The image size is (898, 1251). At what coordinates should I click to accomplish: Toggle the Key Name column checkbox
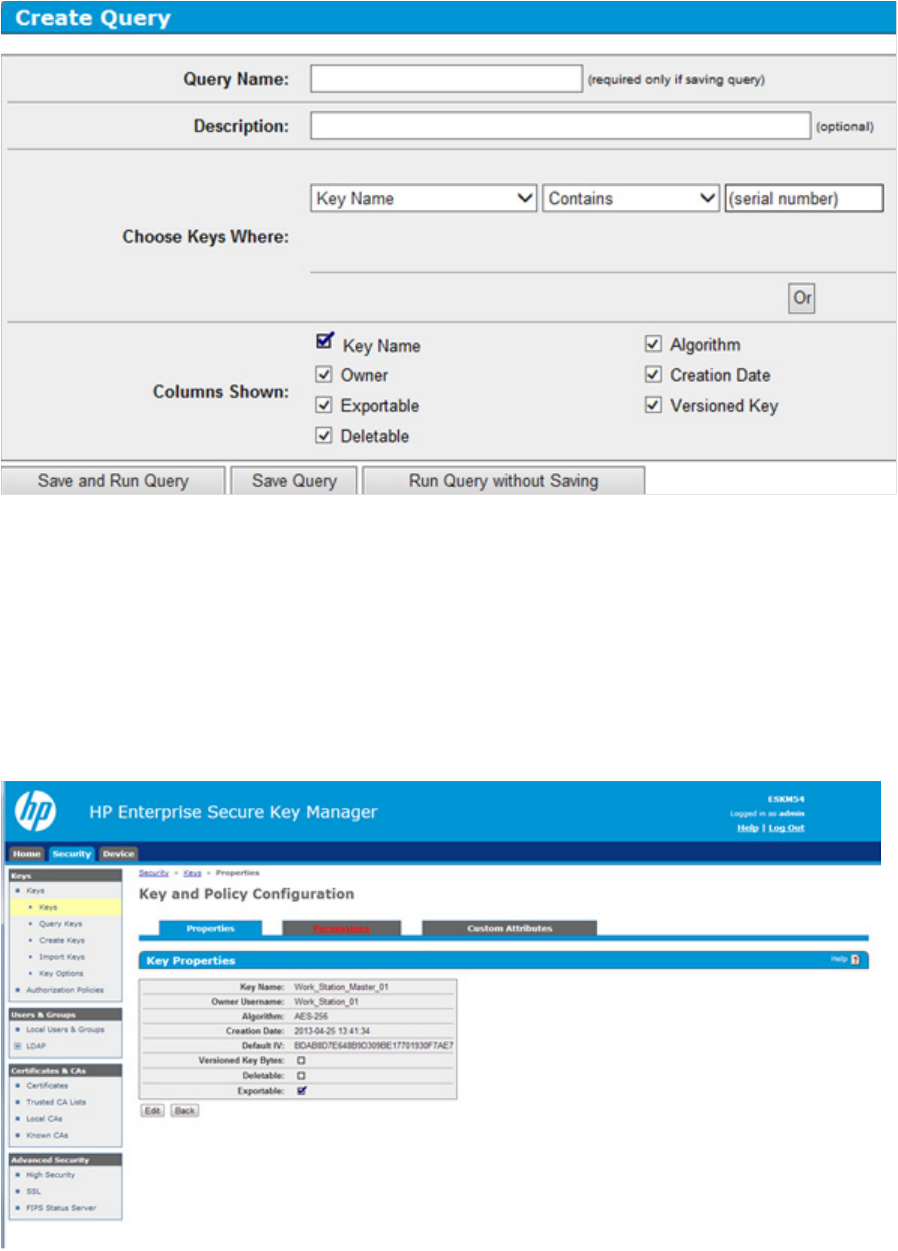tap(323, 342)
